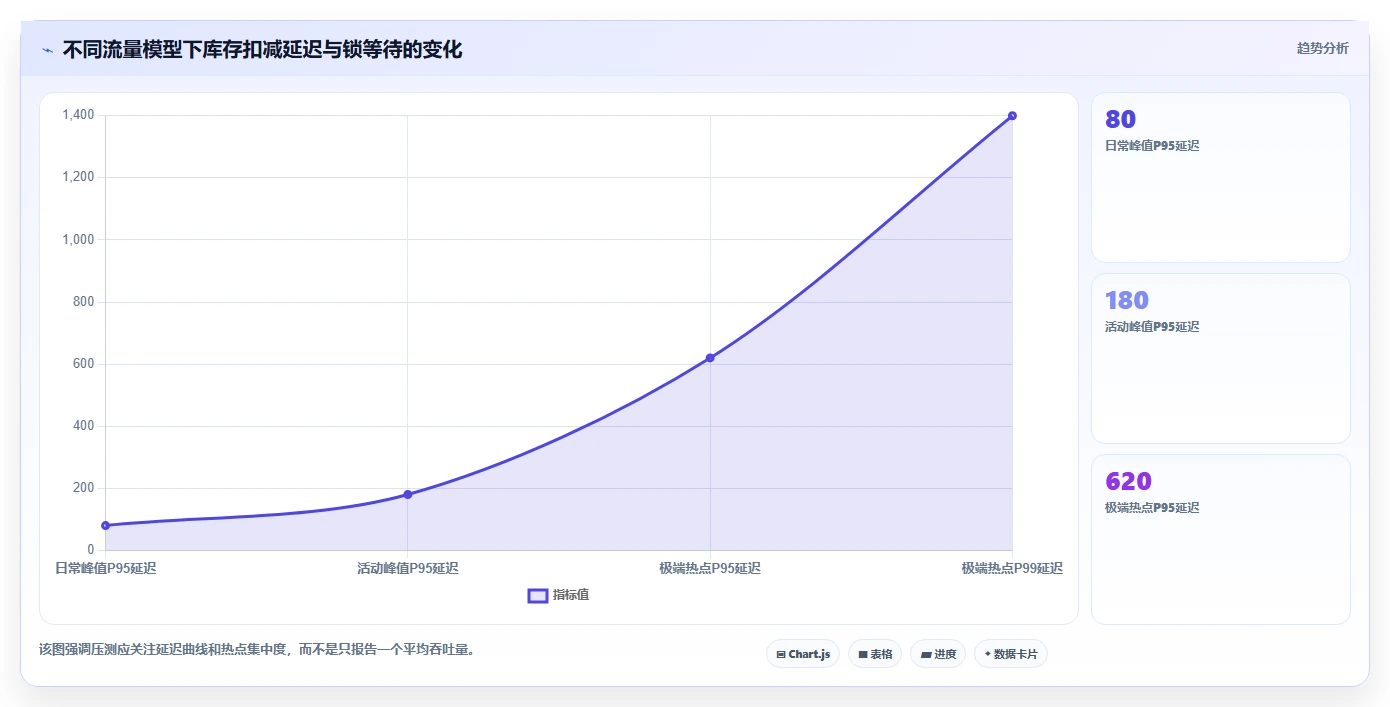Click the data point for 极端热点P99延迟

point(1012,116)
